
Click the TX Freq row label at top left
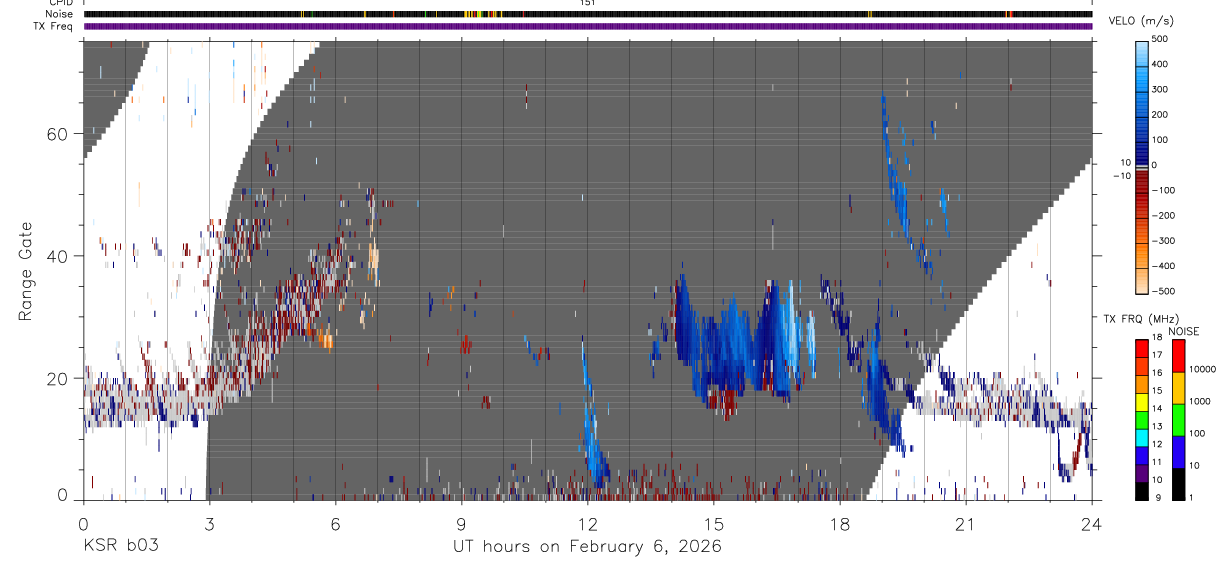[x=54, y=26]
